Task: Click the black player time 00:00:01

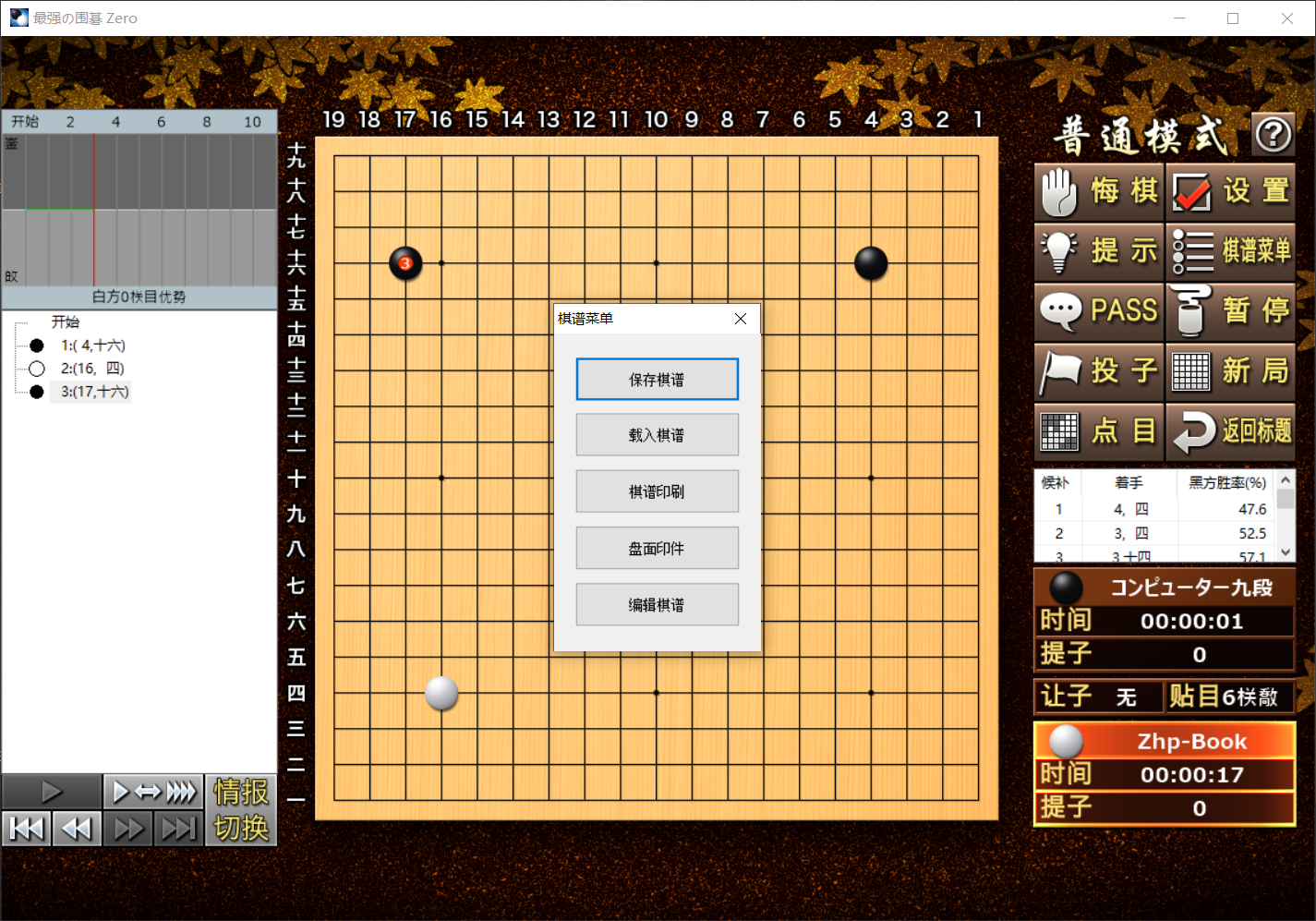Action: tap(1192, 622)
